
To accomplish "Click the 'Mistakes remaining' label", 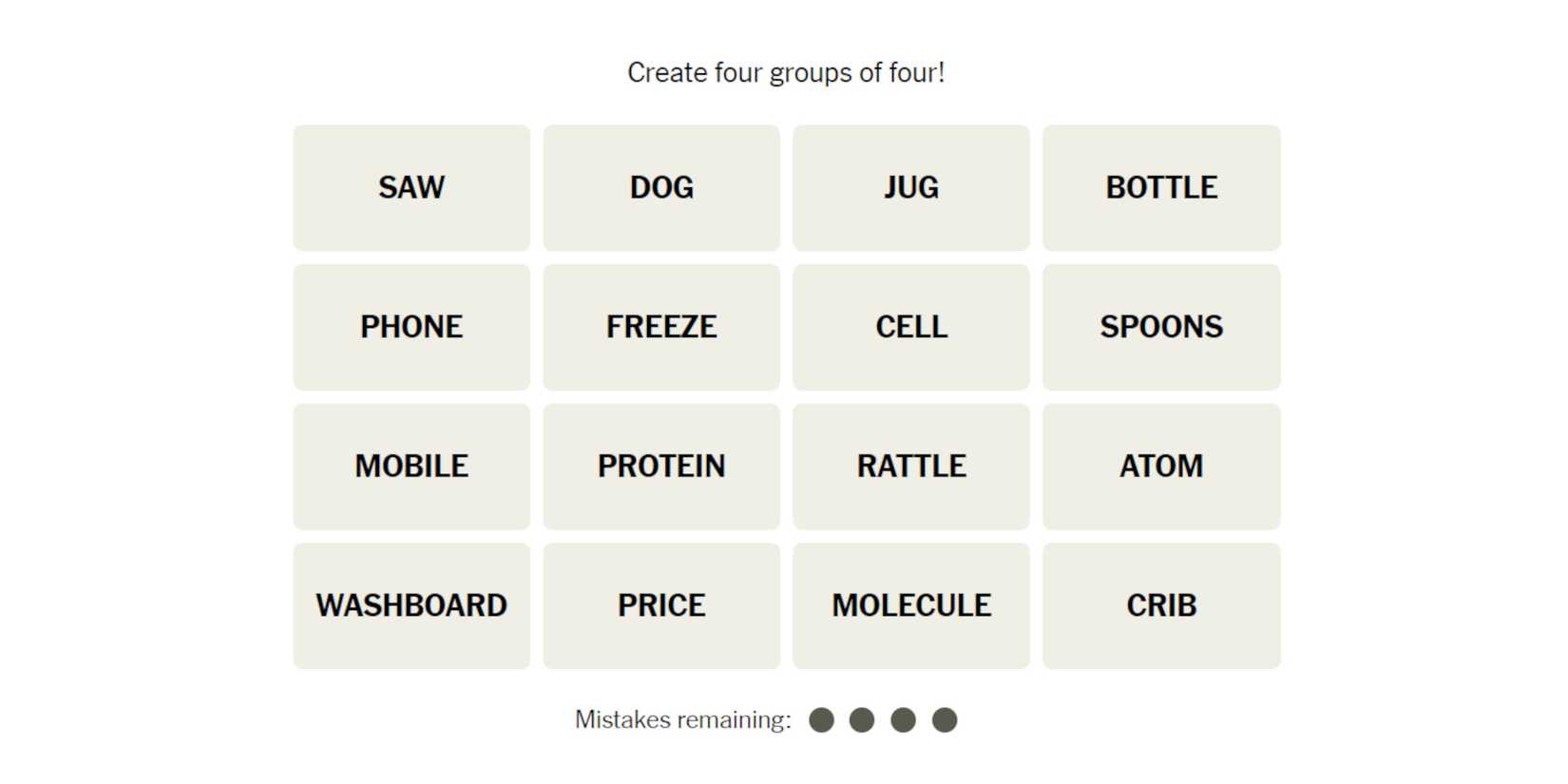I will [x=682, y=720].
